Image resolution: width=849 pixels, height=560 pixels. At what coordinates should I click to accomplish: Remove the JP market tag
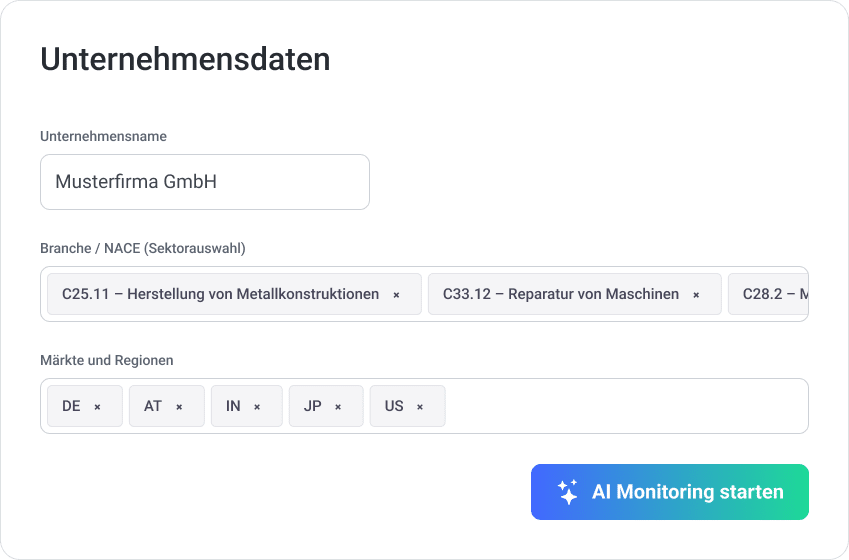pyautogui.click(x=338, y=407)
